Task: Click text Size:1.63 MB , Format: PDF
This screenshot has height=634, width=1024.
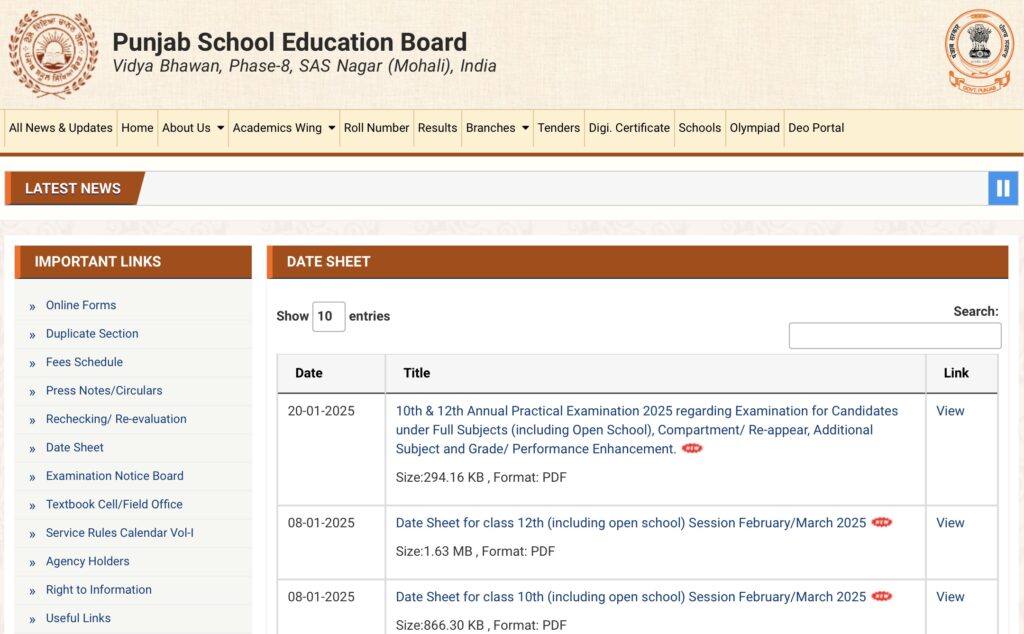Action: tap(475, 551)
